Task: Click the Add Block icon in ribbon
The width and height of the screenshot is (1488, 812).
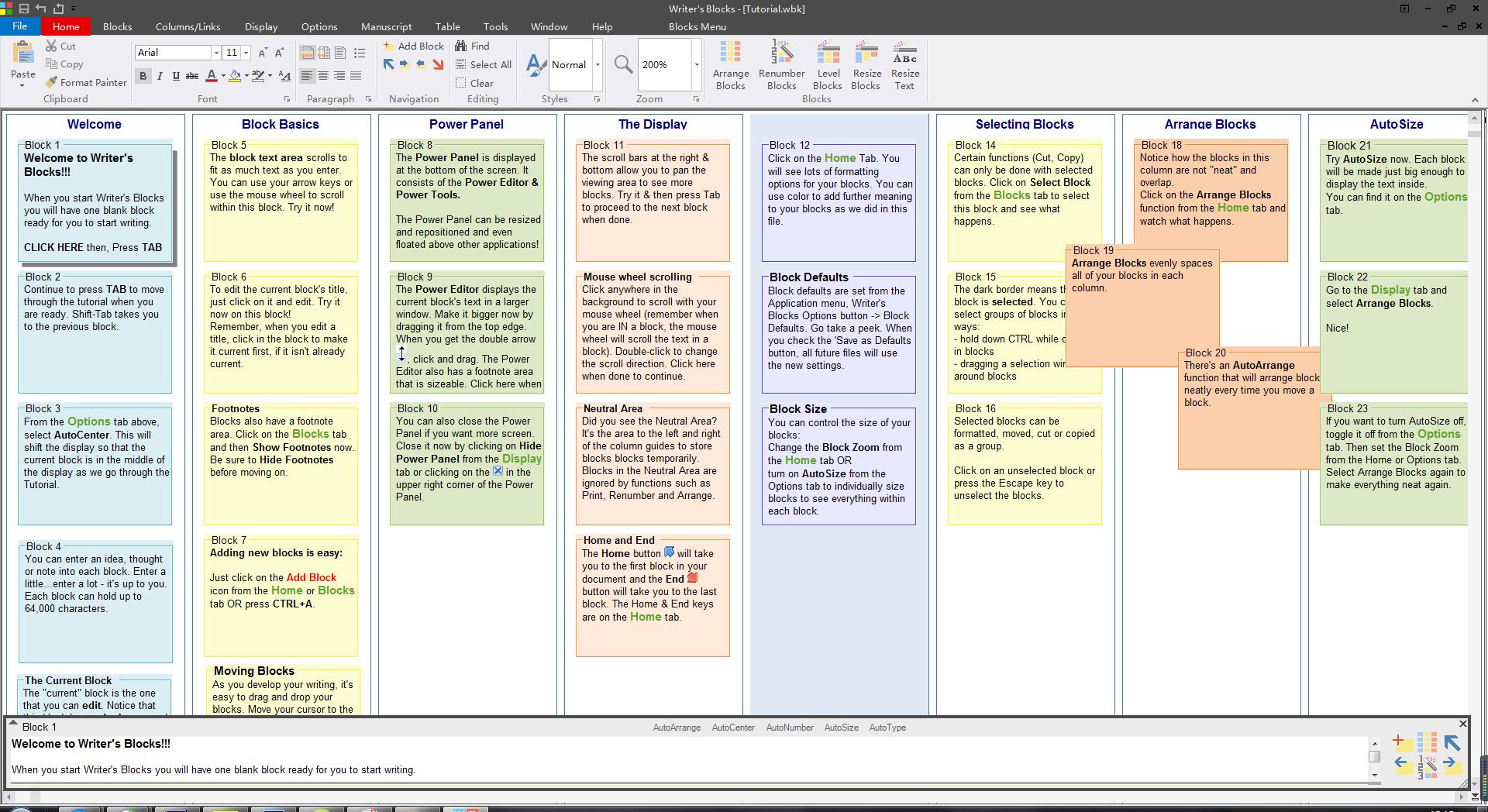Action: [x=415, y=46]
